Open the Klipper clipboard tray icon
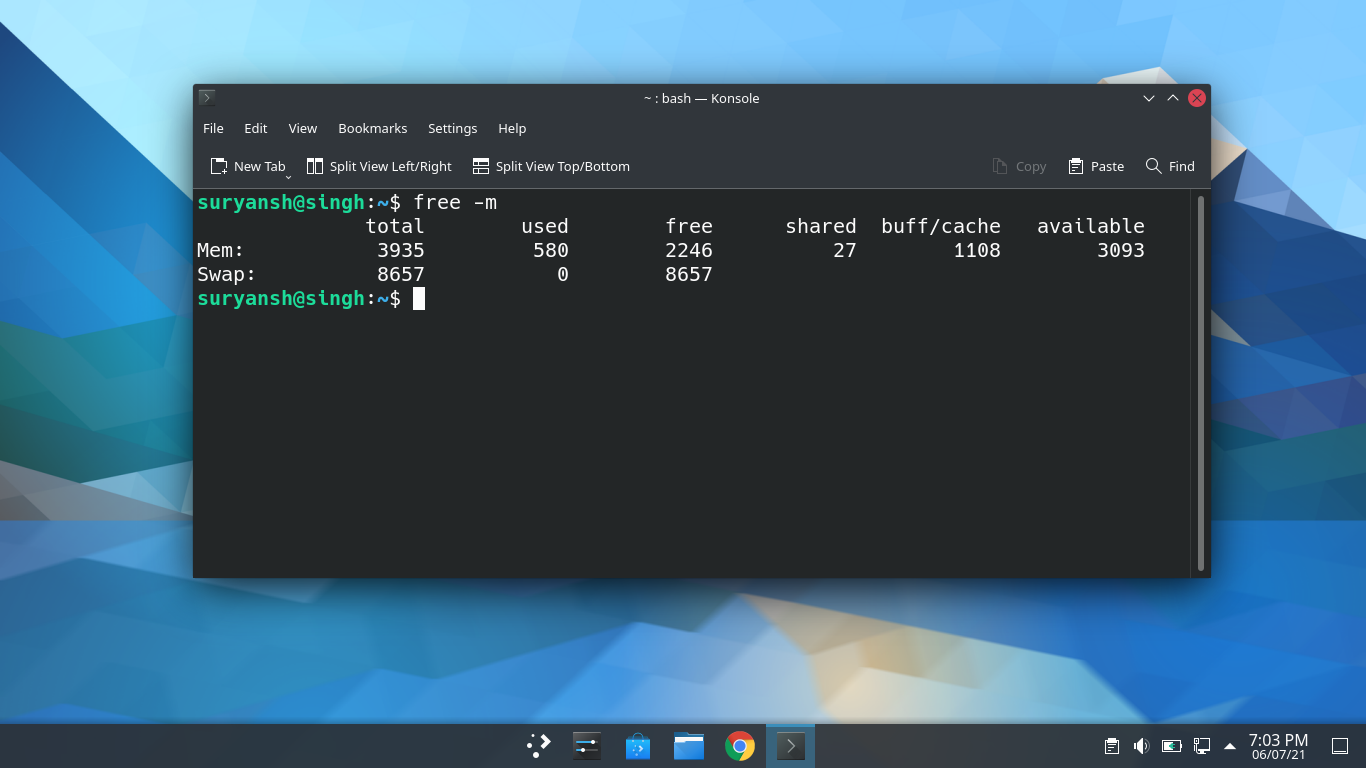 coord(1110,745)
